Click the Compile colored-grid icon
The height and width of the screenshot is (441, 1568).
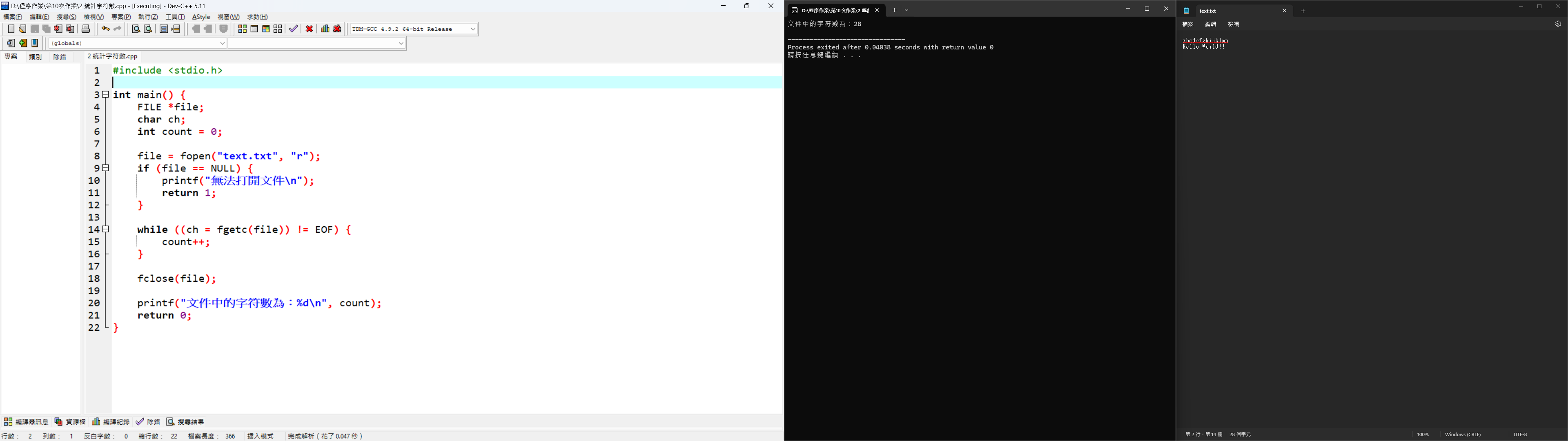[x=242, y=29]
